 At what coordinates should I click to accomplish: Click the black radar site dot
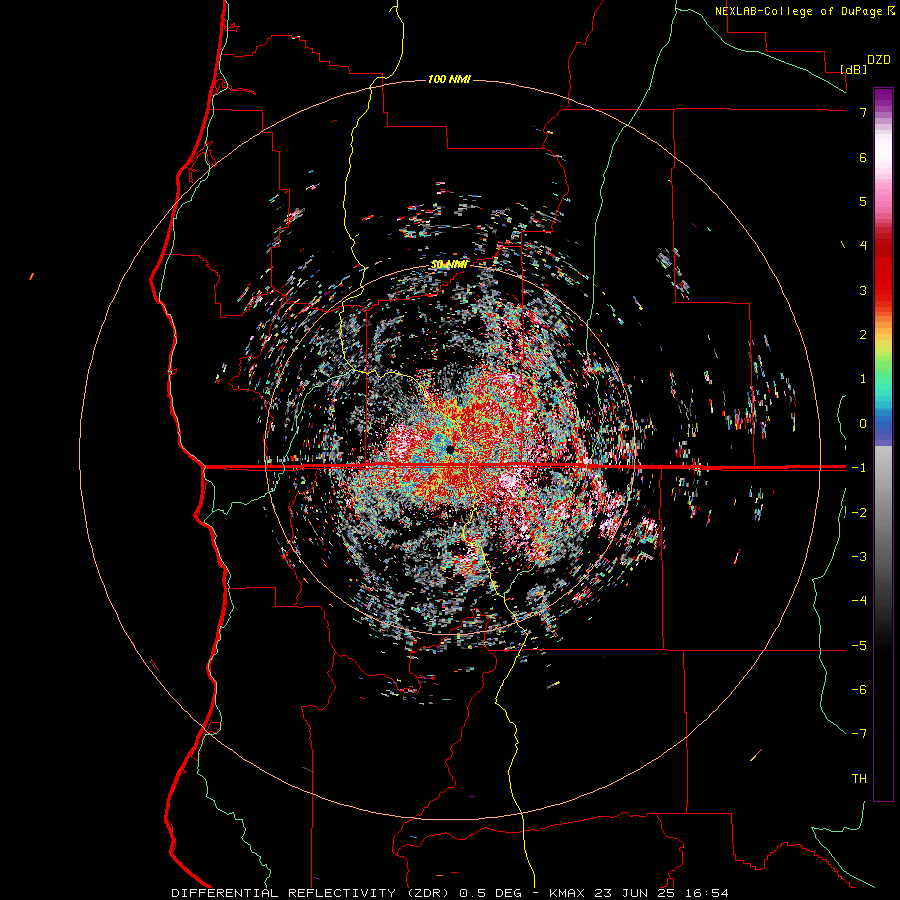pyautogui.click(x=450, y=449)
